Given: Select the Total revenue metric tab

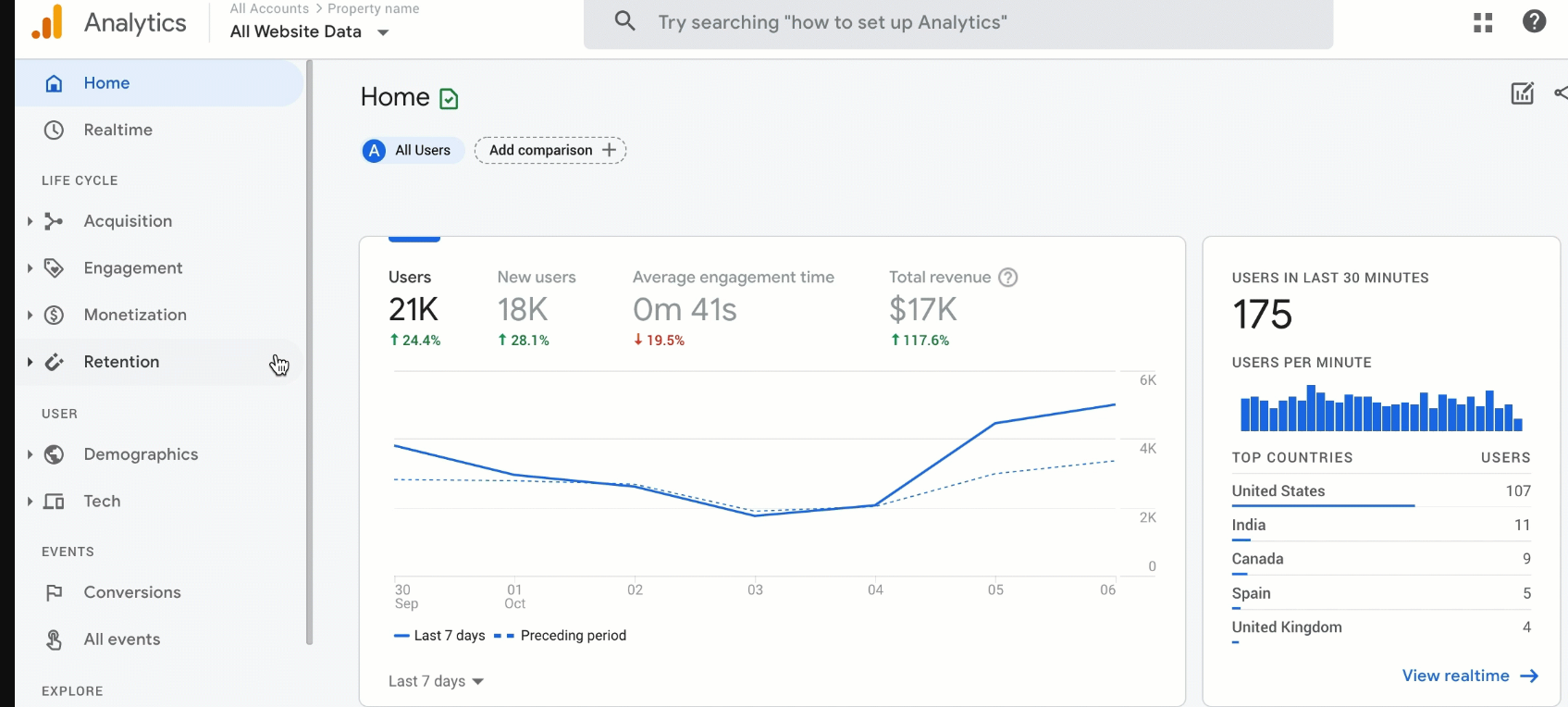Looking at the screenshot, I should pyautogui.click(x=953, y=307).
